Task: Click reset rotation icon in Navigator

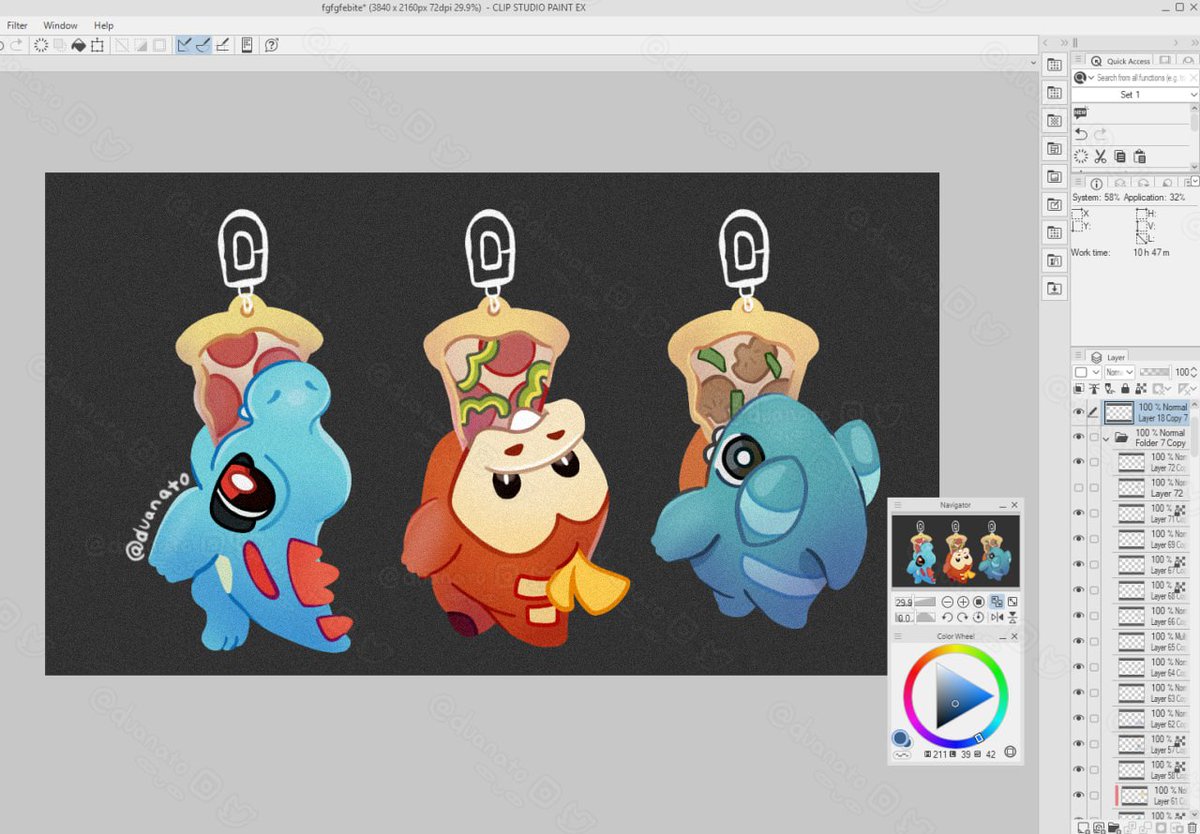Action: (x=980, y=617)
